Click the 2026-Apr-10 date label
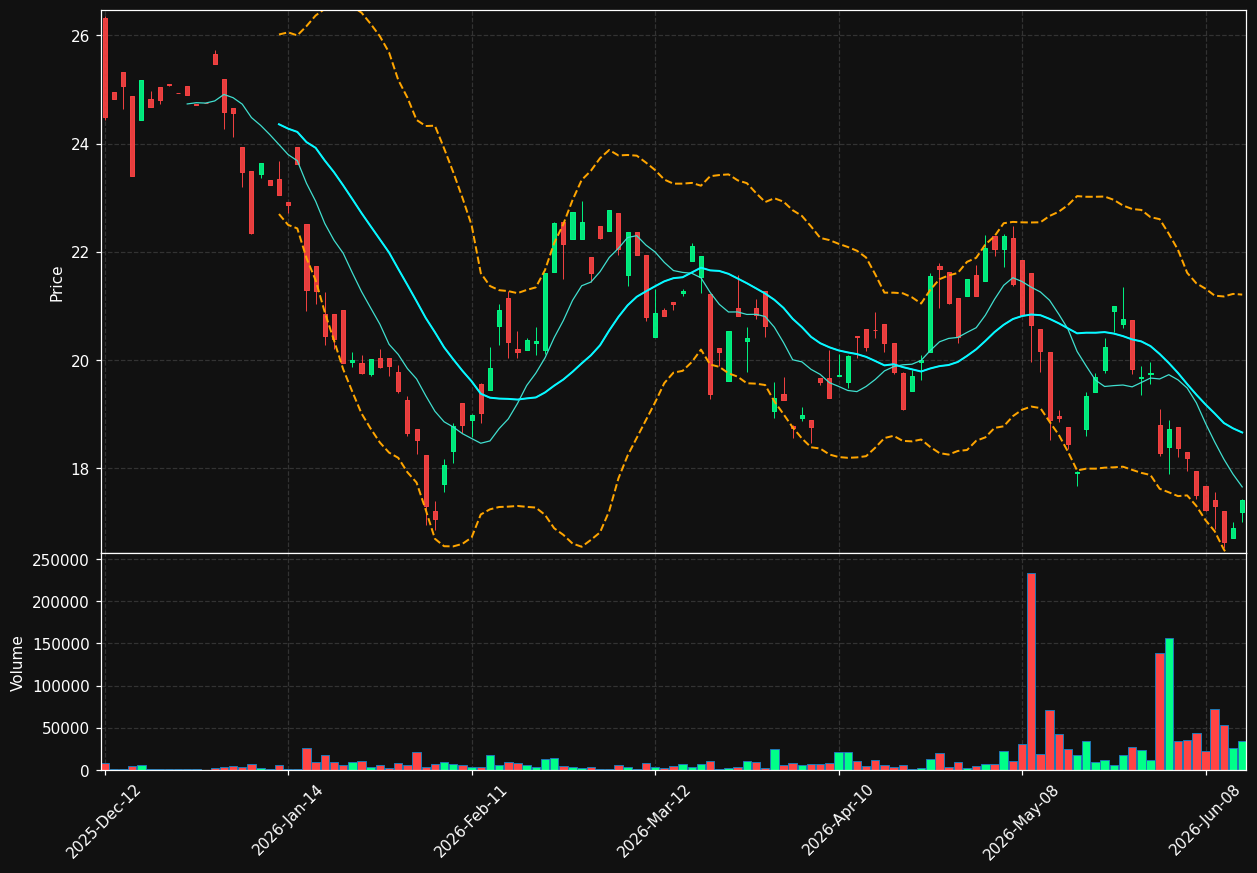1257x873 pixels. (838, 821)
